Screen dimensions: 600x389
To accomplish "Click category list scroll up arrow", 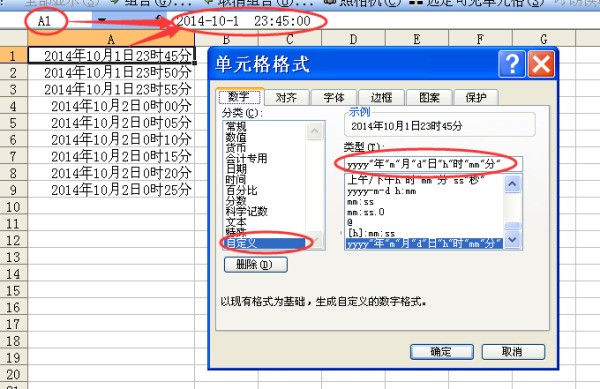I will [x=315, y=131].
